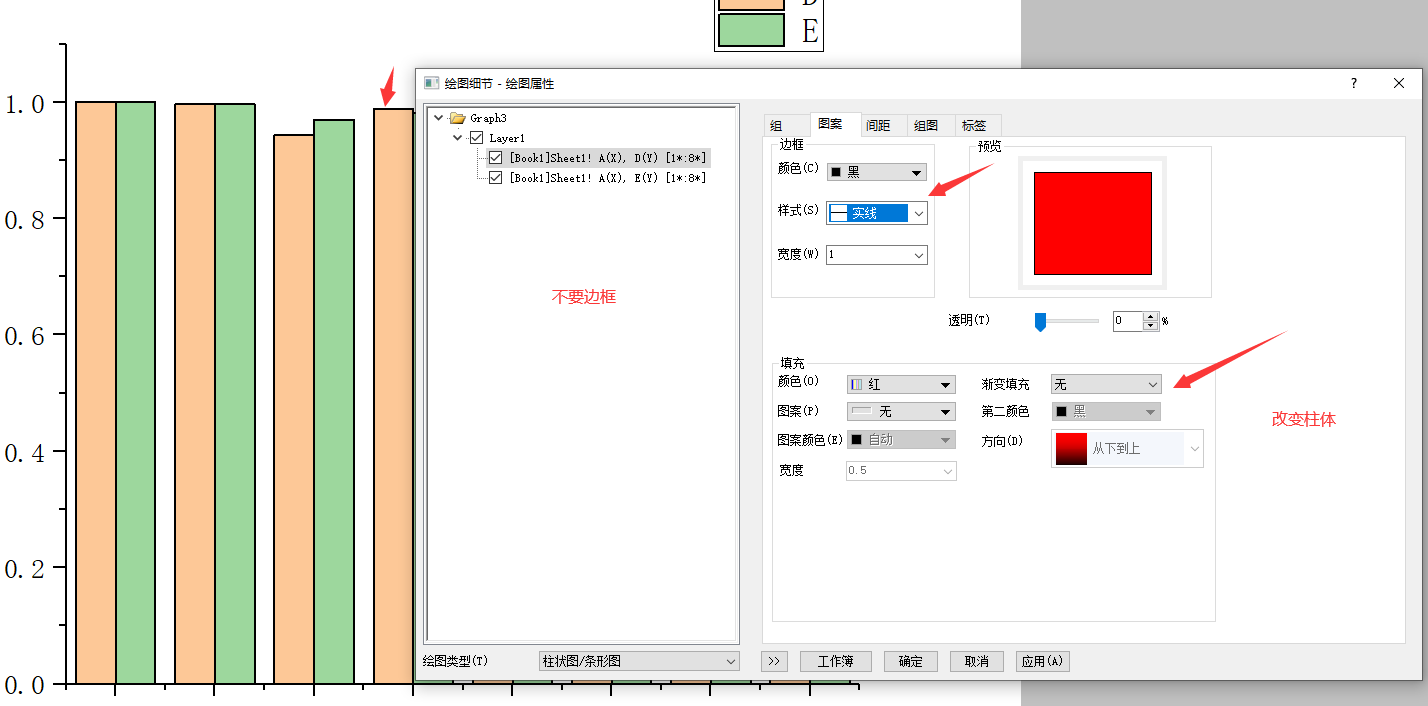Click the Graph3 folder icon in the tree

click(455, 117)
